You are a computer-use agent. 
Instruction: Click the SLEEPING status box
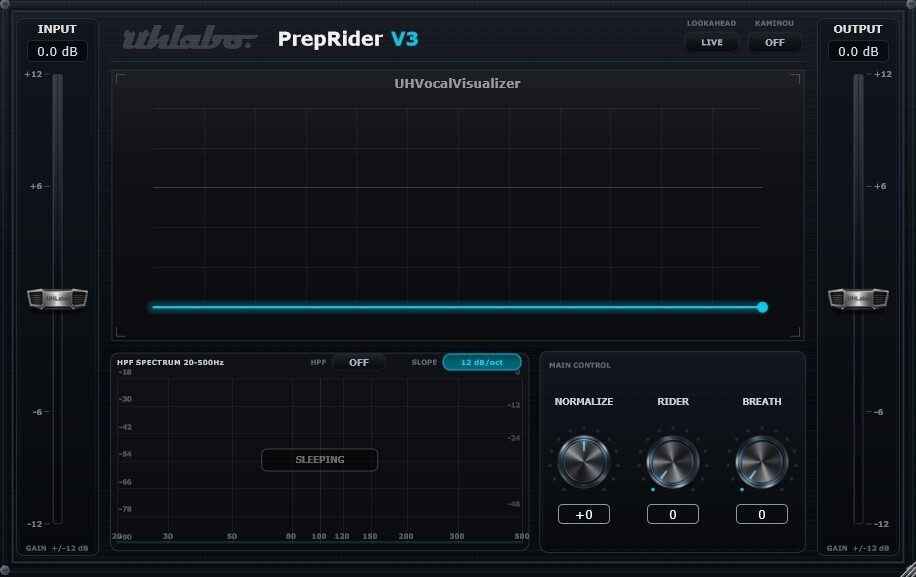click(320, 460)
